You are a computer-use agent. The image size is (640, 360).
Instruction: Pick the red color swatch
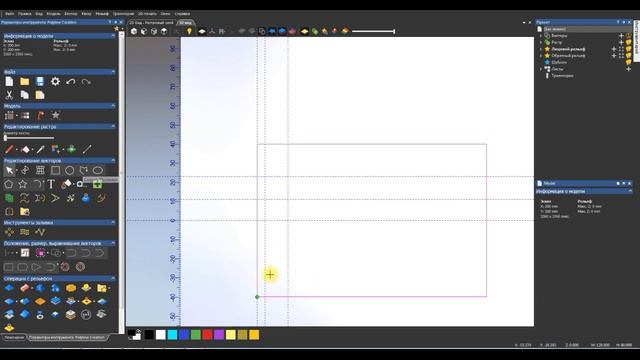pyautogui.click(x=207, y=335)
